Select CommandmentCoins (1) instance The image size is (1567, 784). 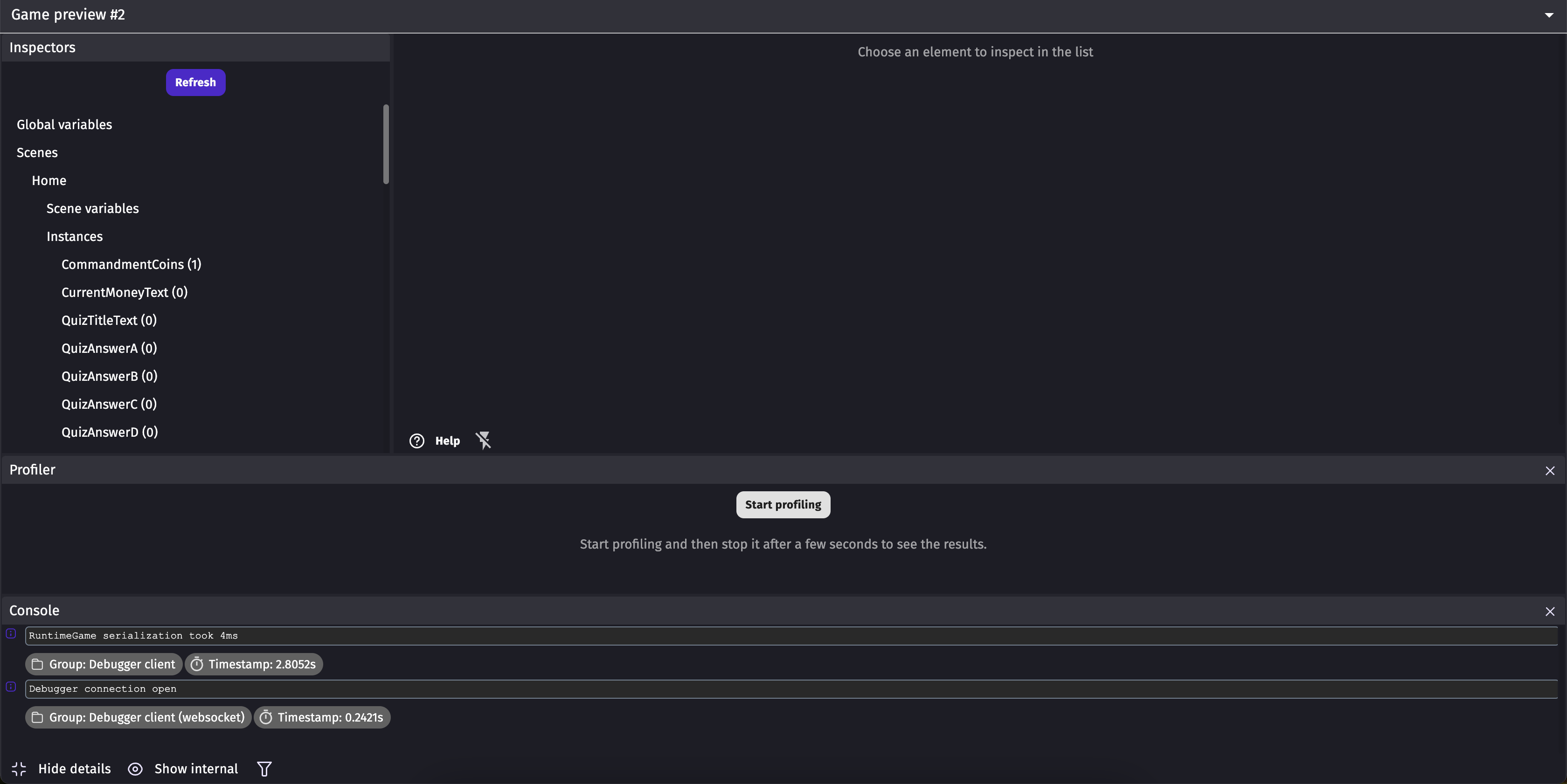click(x=132, y=264)
